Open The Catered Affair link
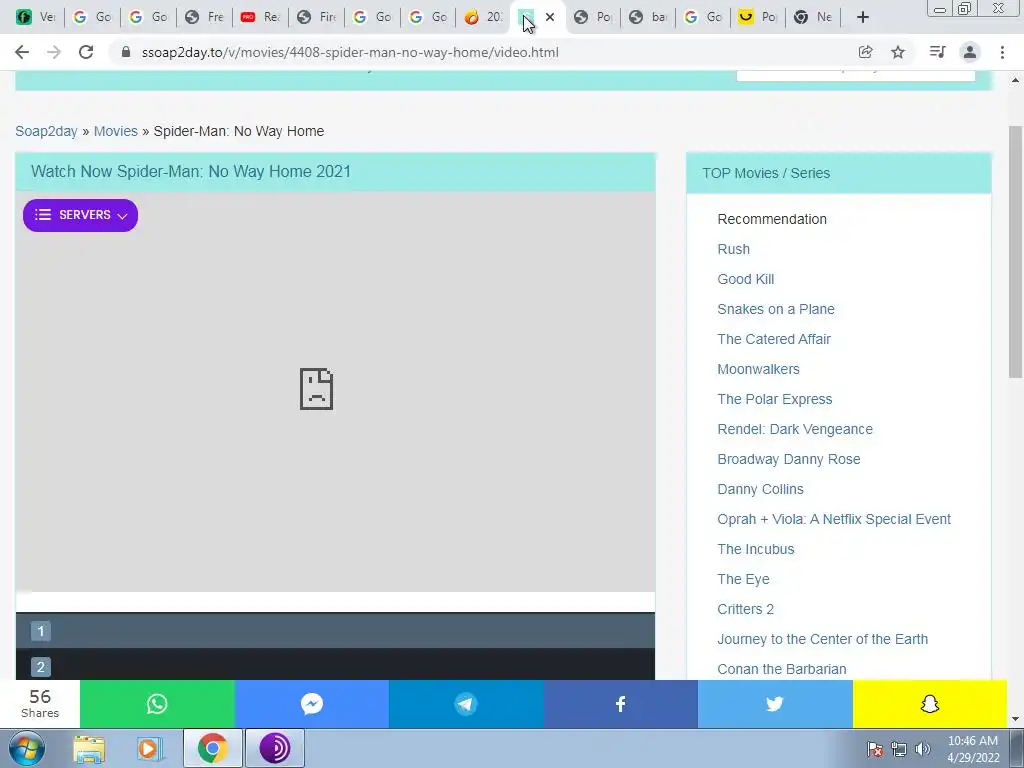1024x768 pixels. (774, 340)
